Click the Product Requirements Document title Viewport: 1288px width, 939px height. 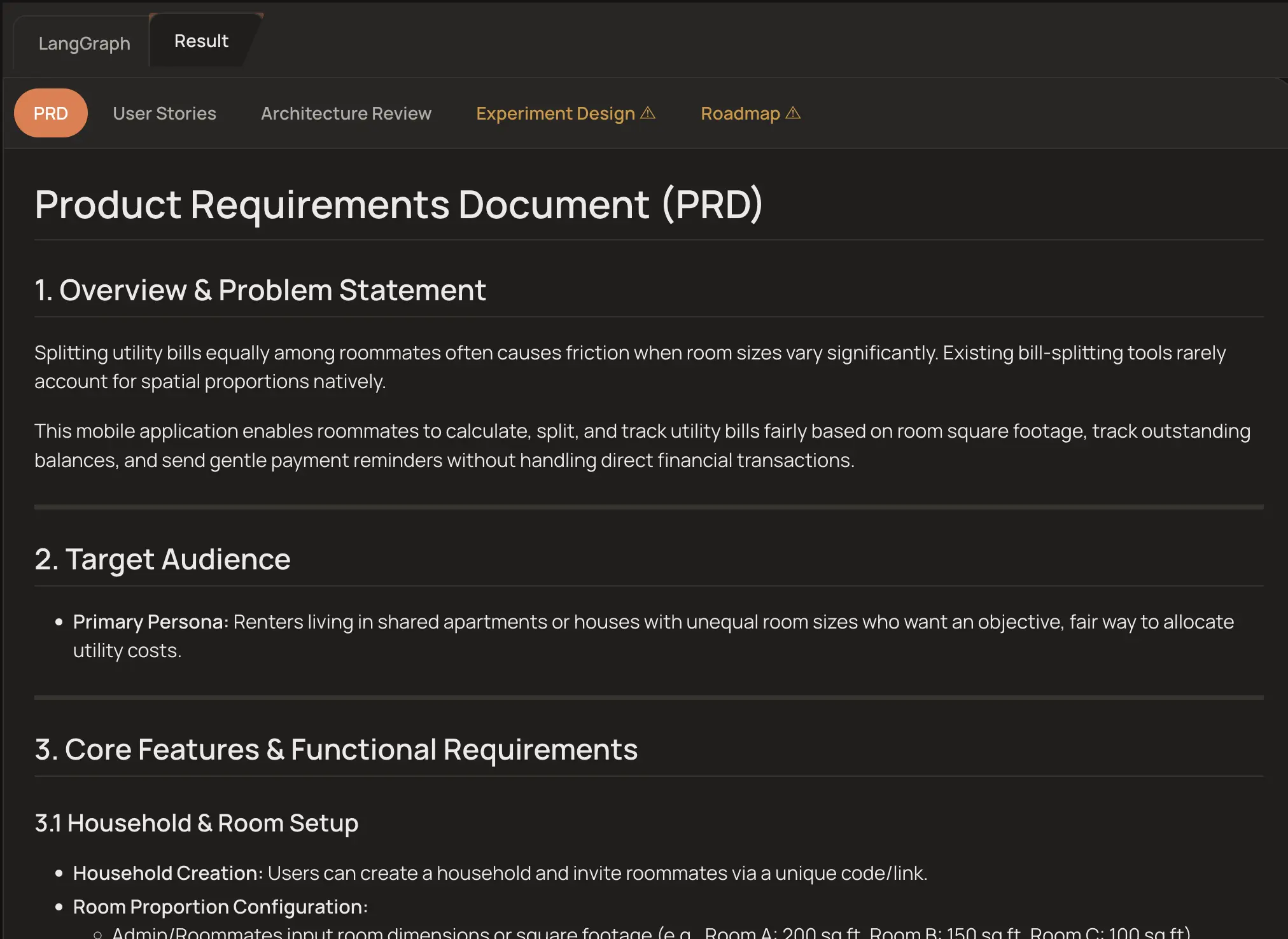[x=398, y=204]
